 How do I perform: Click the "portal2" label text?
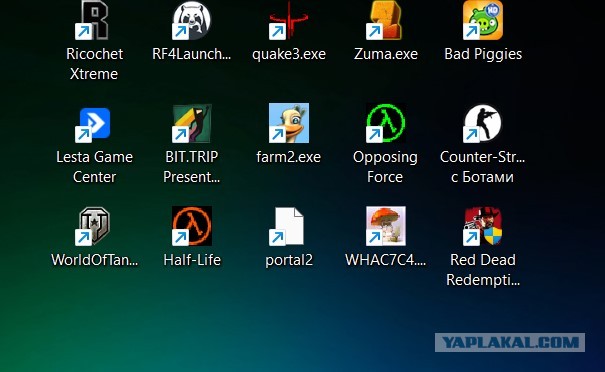pyautogui.click(x=289, y=260)
